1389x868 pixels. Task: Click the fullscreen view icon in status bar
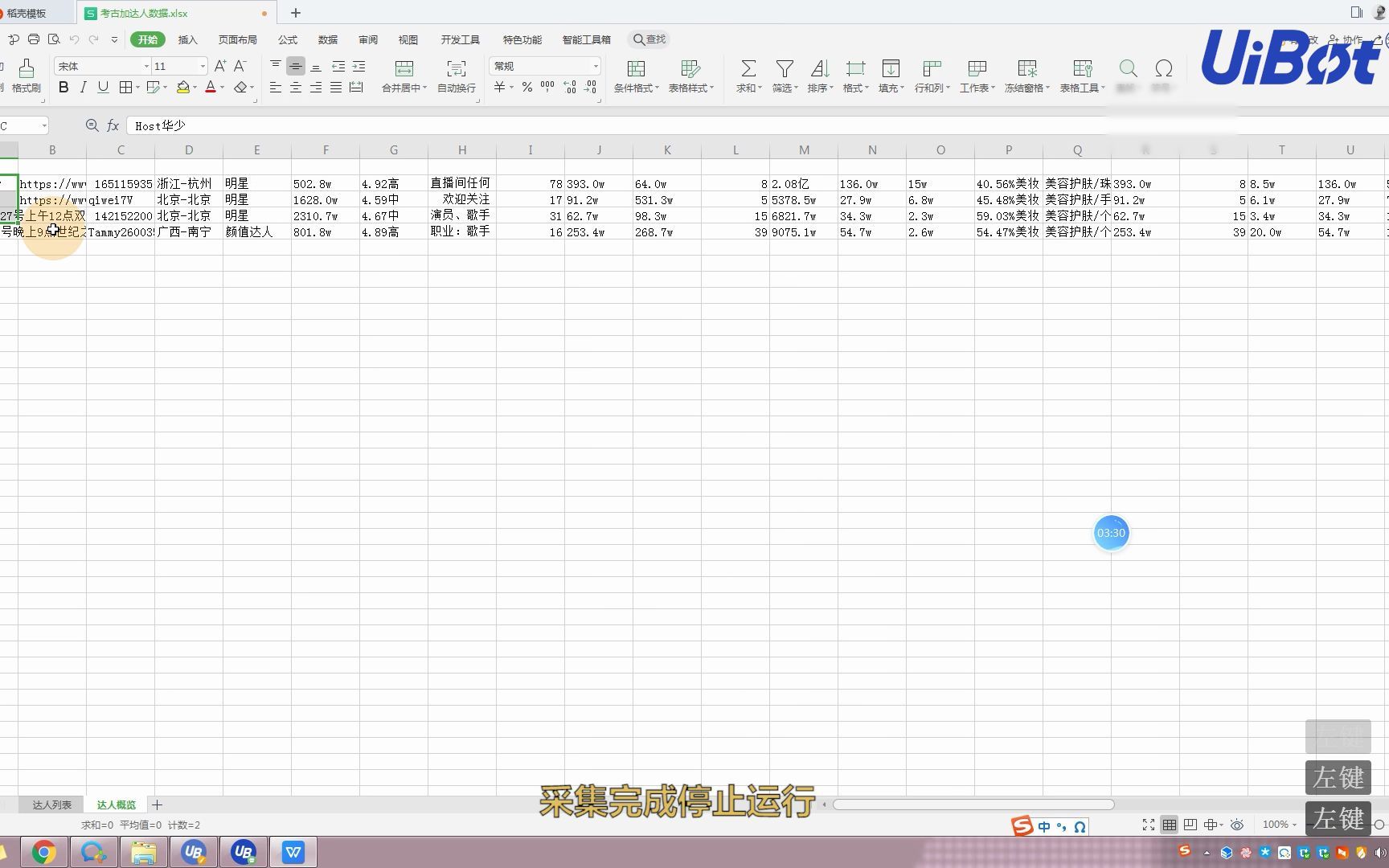pyautogui.click(x=1148, y=825)
